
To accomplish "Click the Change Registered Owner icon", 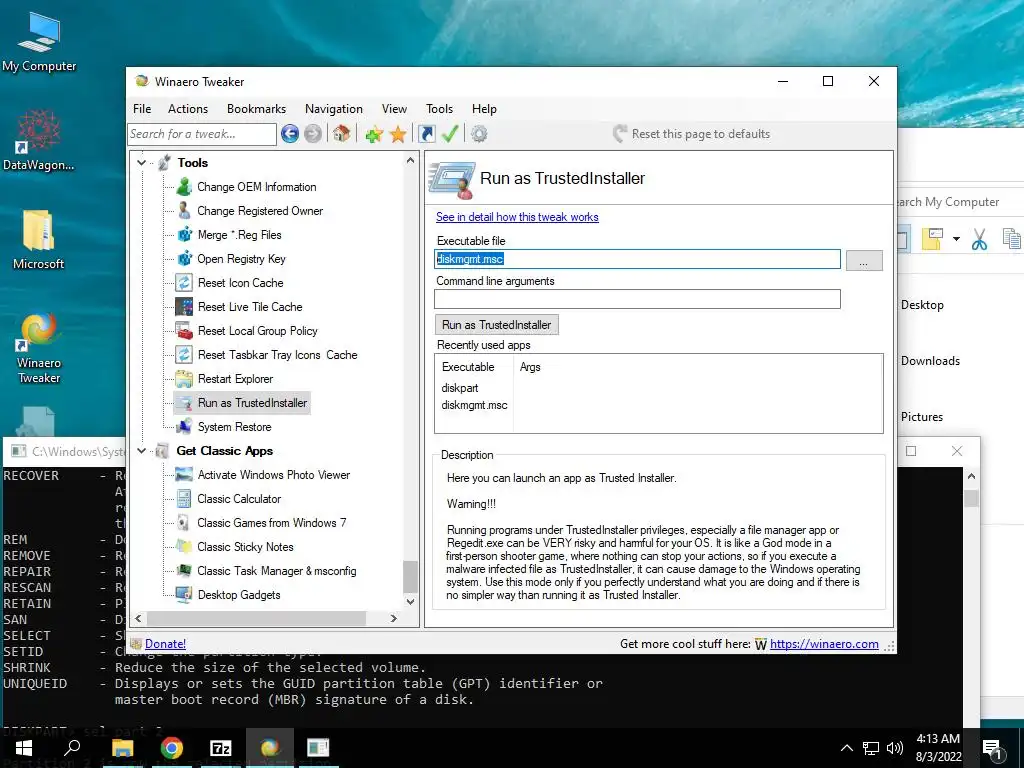I will point(184,211).
